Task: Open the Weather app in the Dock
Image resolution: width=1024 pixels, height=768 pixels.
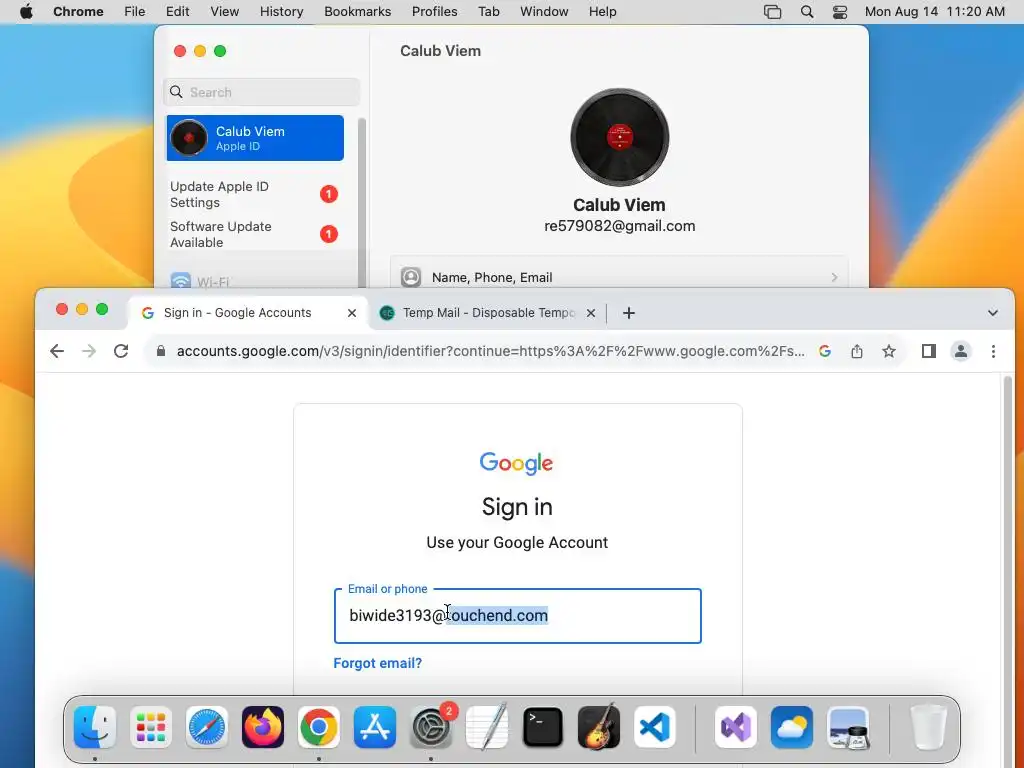Action: point(792,727)
